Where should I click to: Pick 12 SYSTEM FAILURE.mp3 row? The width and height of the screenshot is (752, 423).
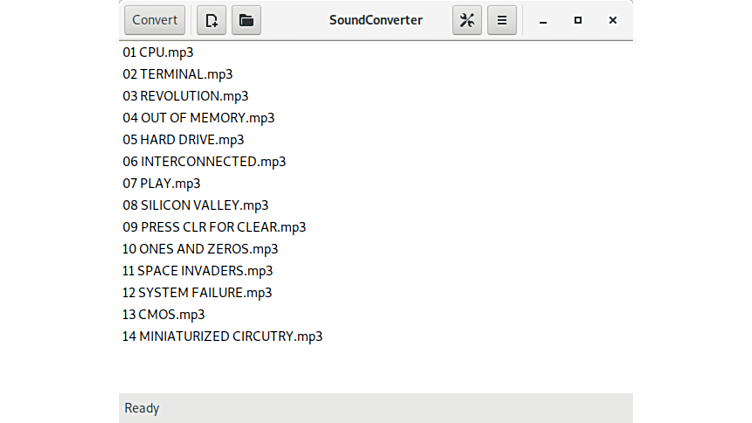click(197, 293)
